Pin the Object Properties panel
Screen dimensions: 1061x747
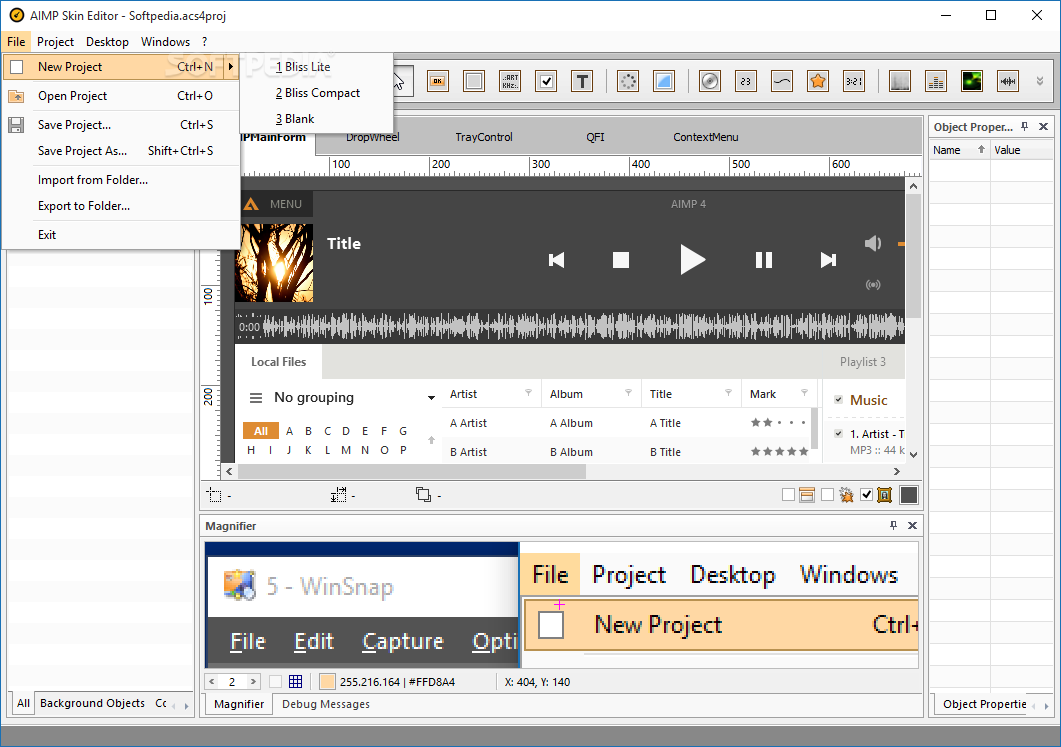[1024, 127]
